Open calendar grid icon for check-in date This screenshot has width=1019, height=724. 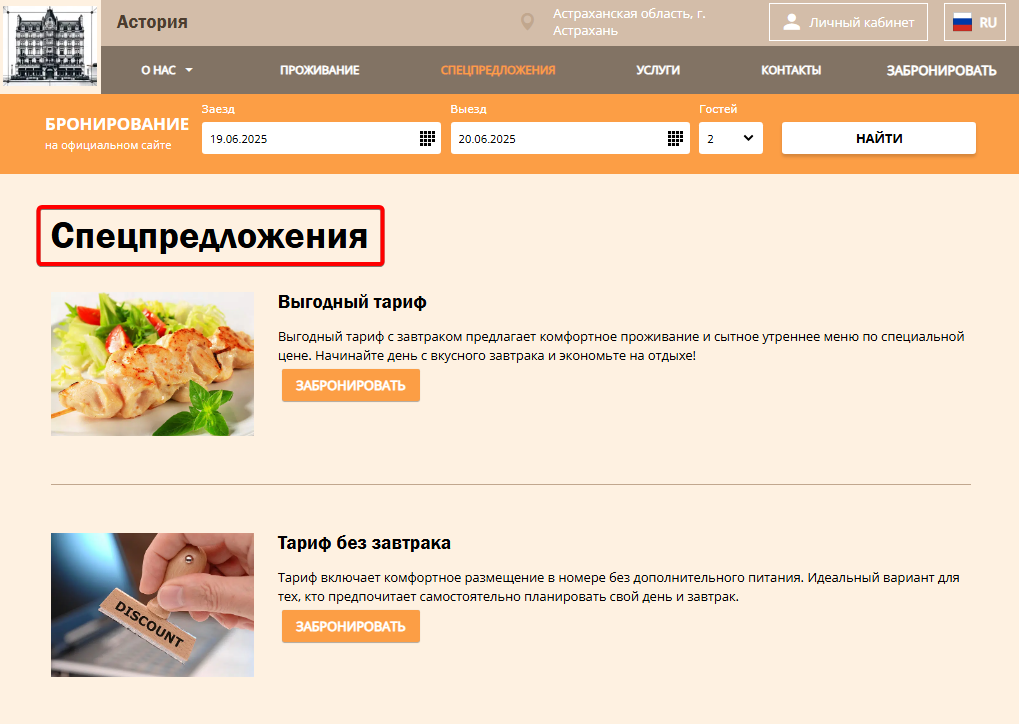pyautogui.click(x=427, y=138)
